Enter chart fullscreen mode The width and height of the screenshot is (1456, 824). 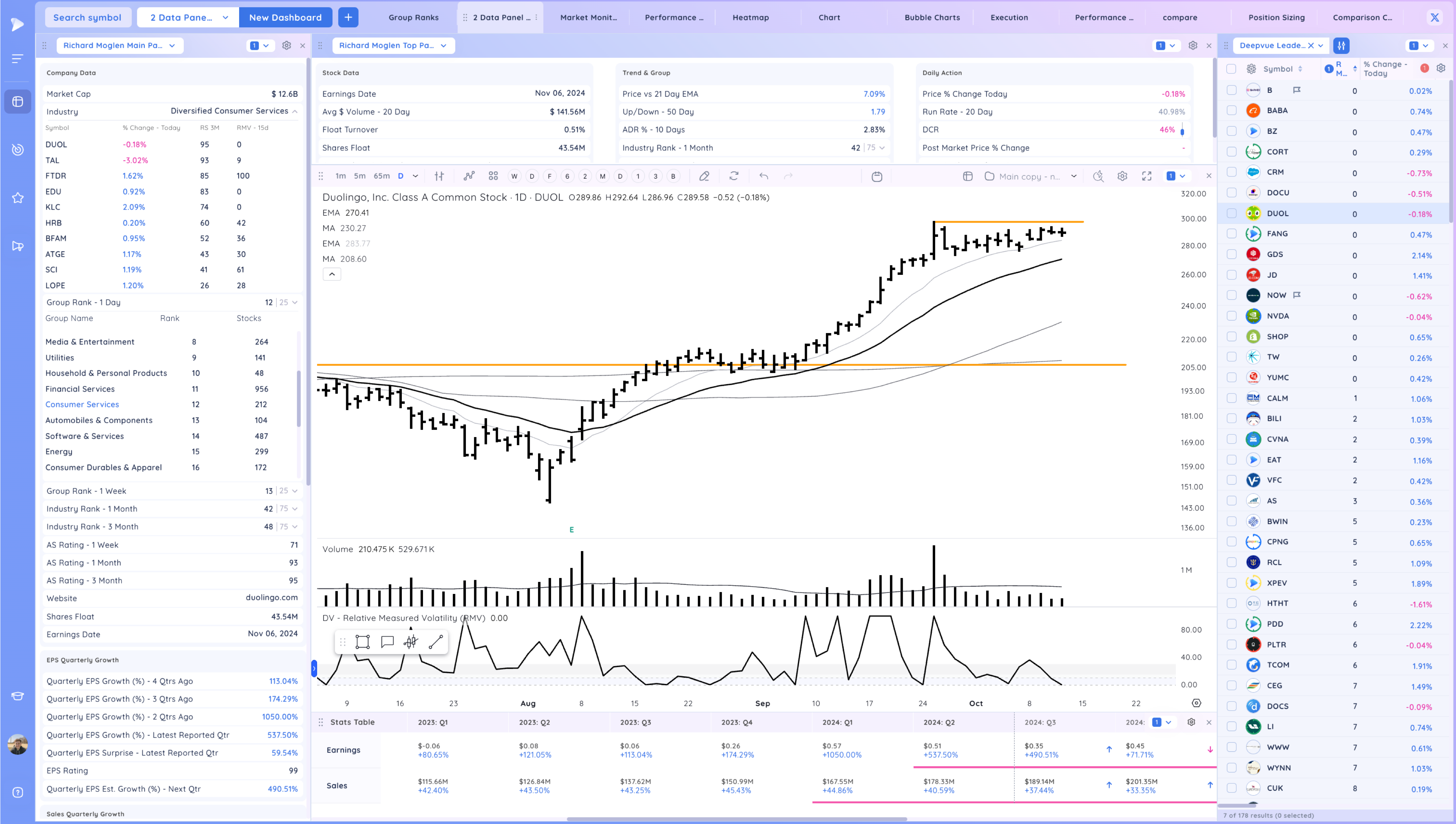(1147, 176)
